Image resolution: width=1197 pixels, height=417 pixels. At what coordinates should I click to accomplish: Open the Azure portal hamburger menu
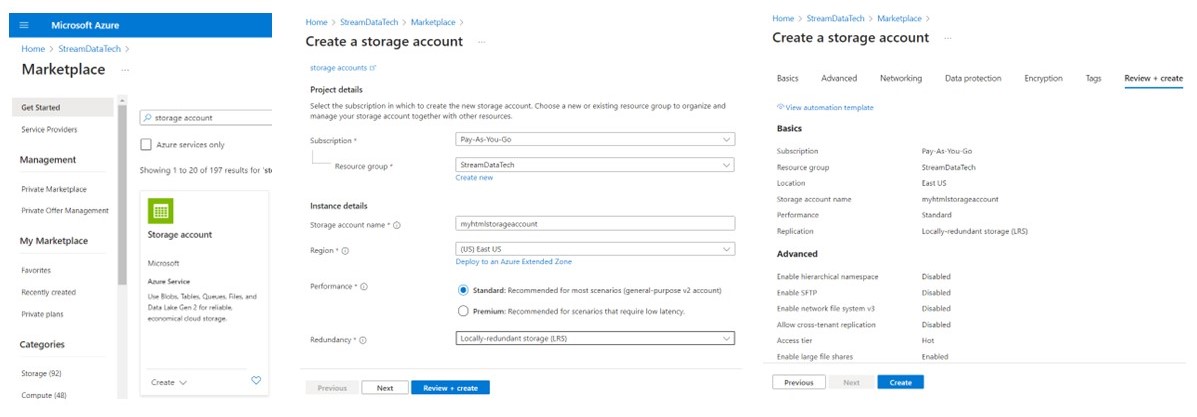coord(24,25)
